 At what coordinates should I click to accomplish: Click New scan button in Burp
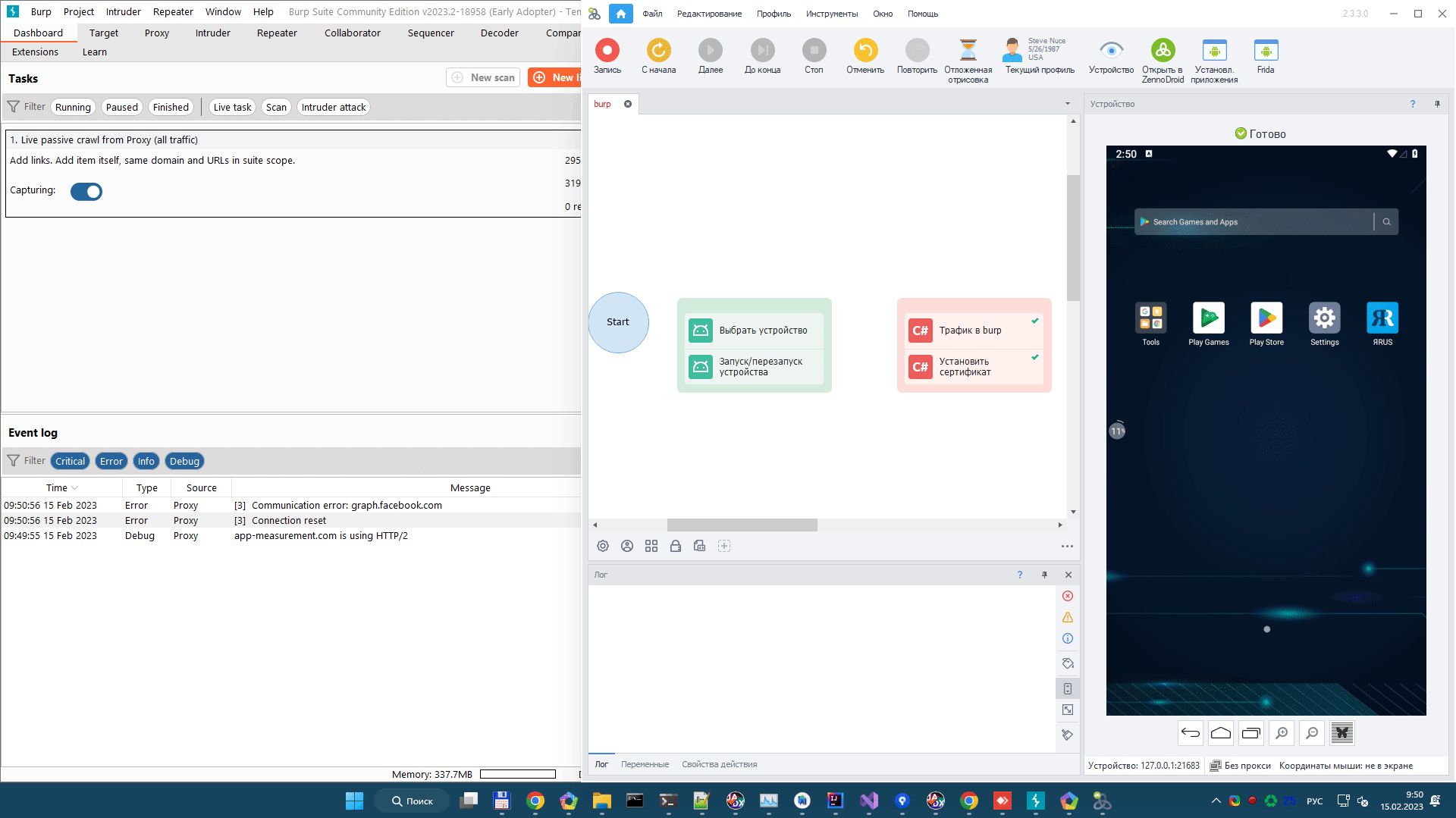(x=483, y=77)
